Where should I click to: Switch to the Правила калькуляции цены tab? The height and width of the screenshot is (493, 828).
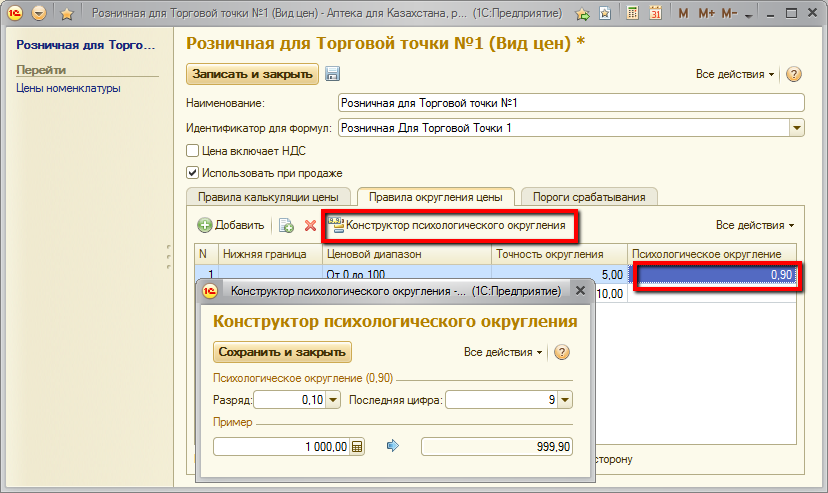[268, 197]
